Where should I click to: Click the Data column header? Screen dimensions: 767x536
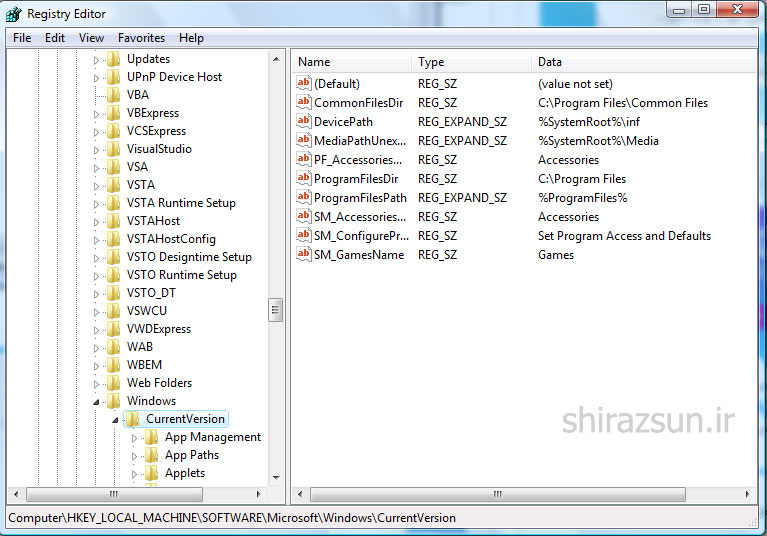tap(644, 62)
